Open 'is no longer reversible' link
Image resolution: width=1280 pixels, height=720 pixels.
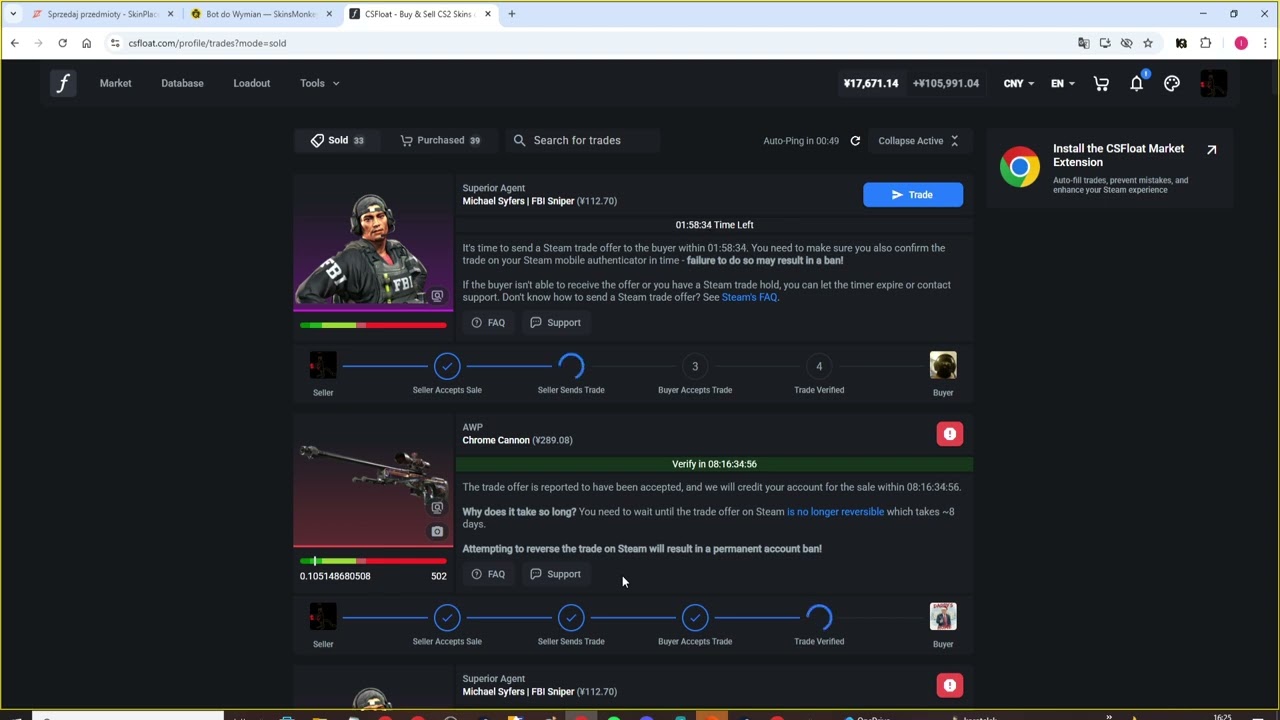coord(835,512)
